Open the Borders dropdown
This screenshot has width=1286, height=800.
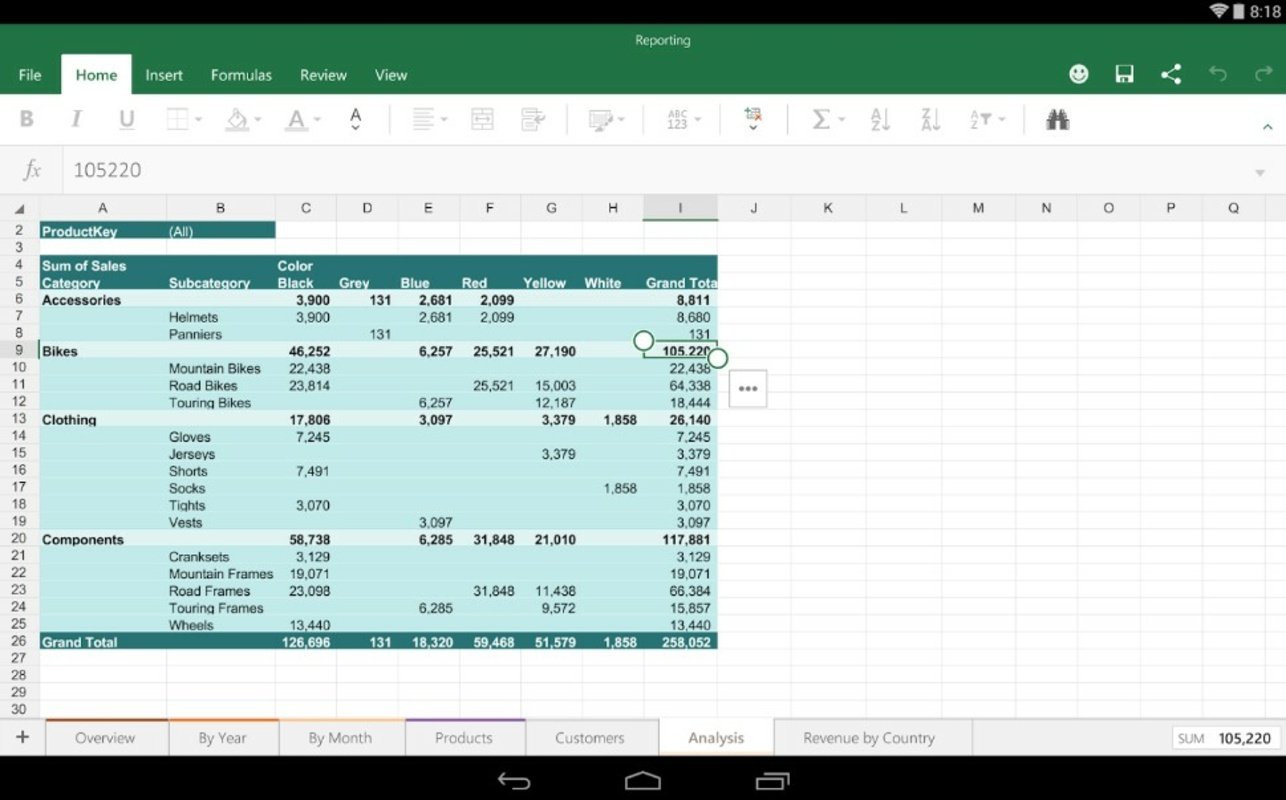180,119
